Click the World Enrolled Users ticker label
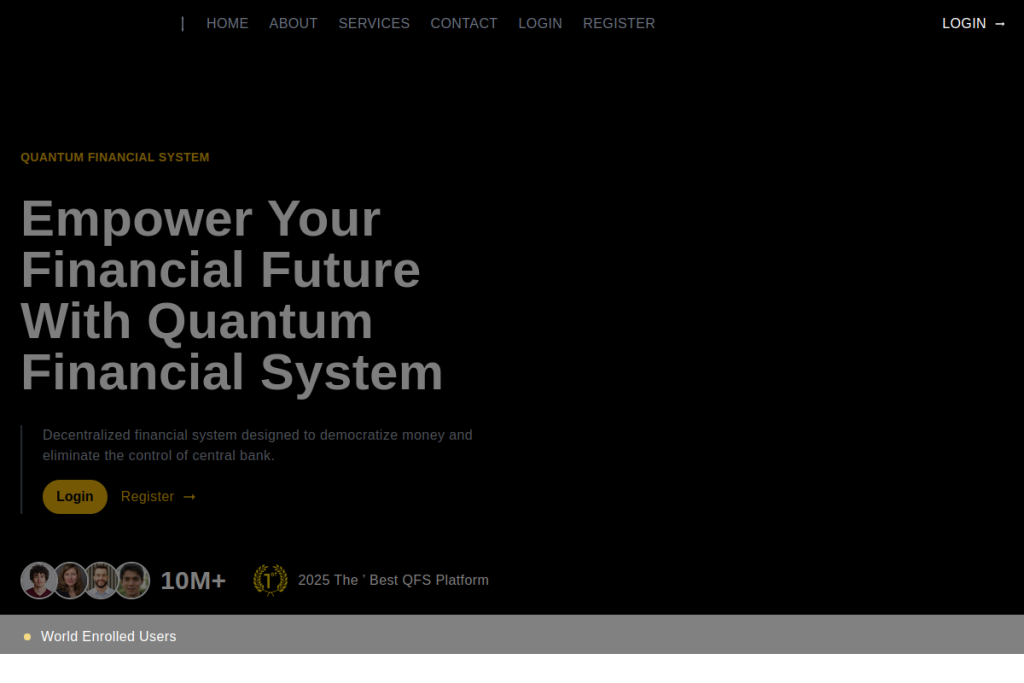1024x683 pixels. click(x=108, y=637)
